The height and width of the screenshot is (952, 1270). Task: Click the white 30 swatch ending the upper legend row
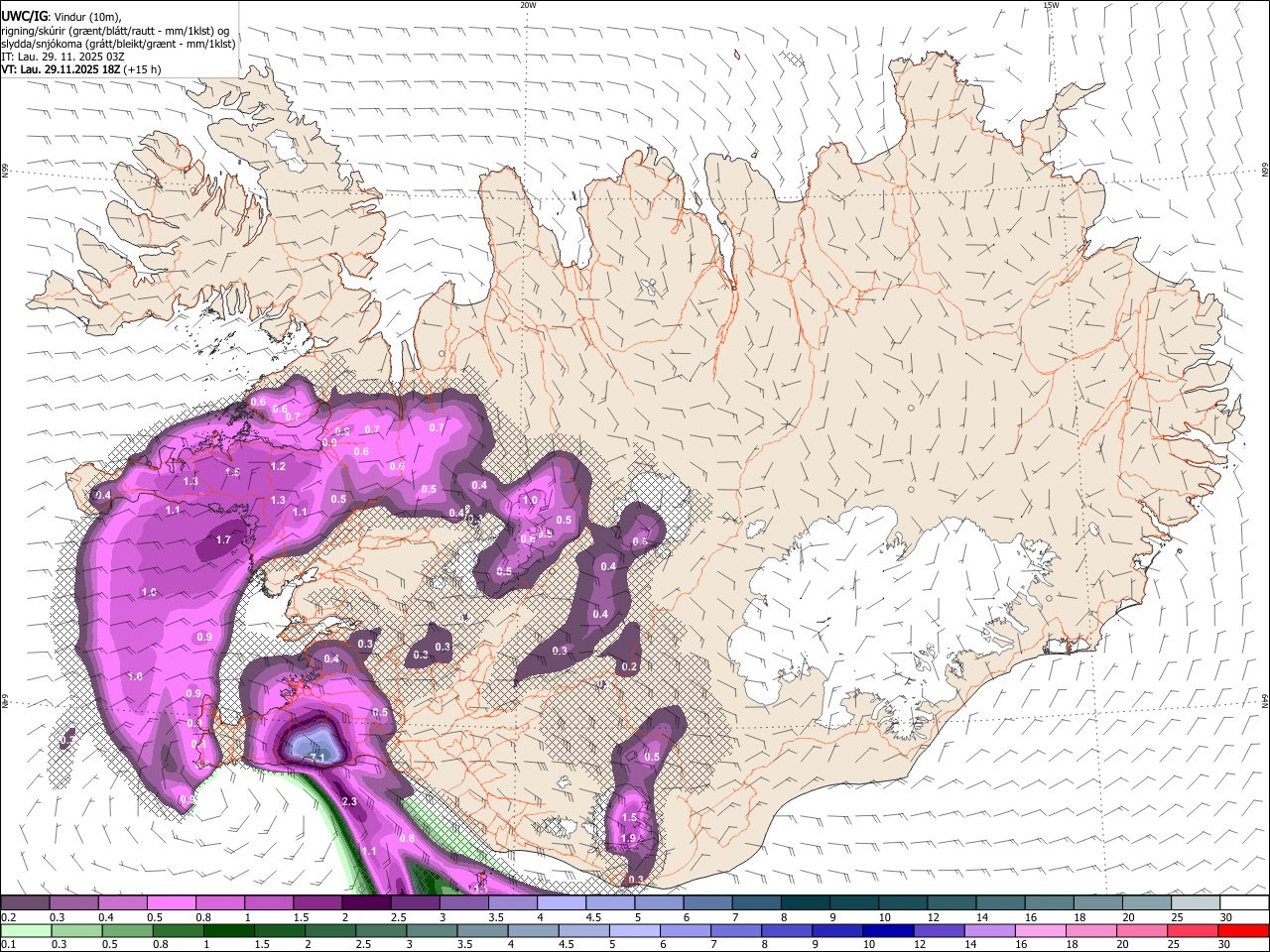(x=1245, y=902)
